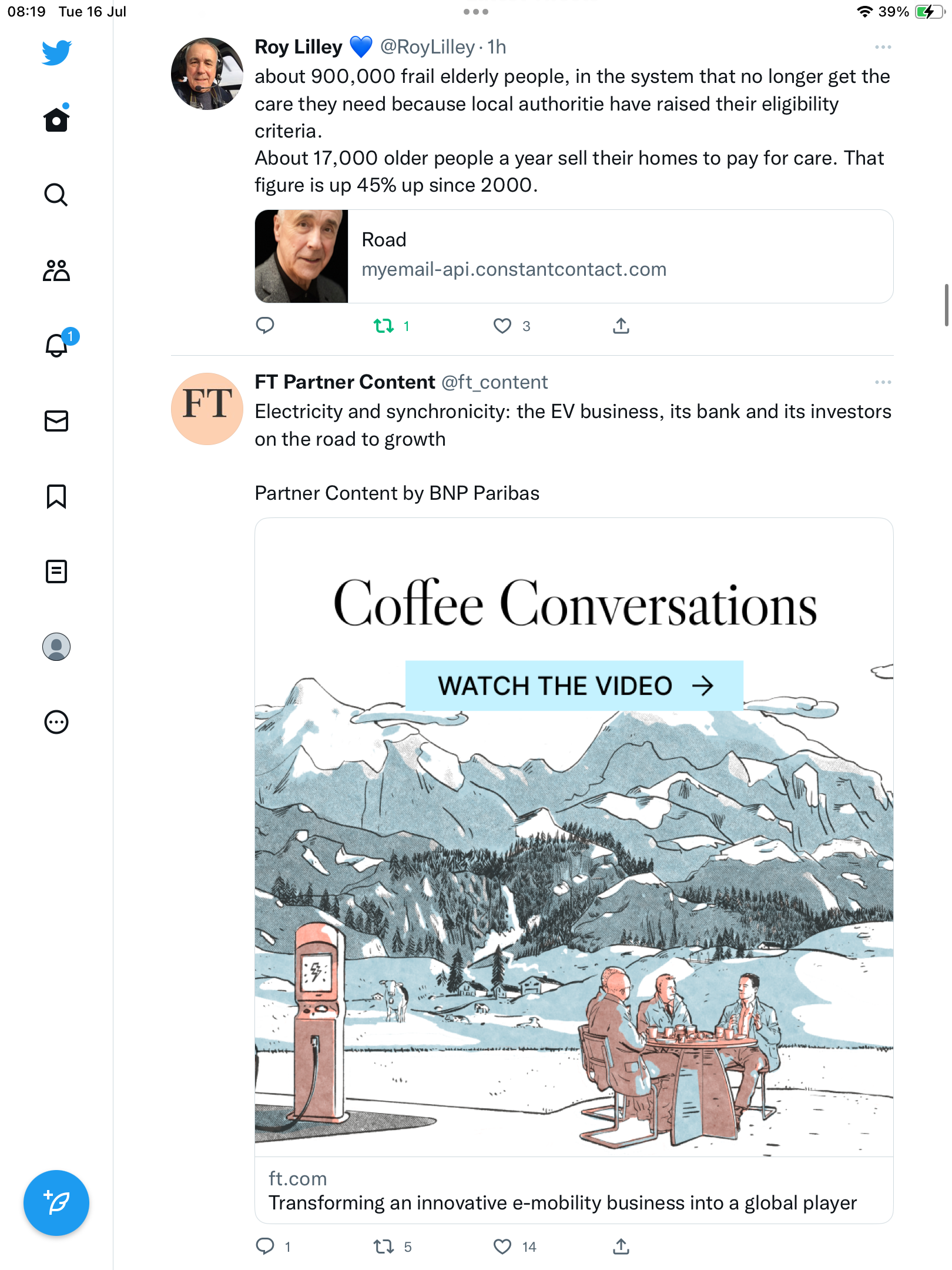
Task: Tap the Twitter bird logo
Action: pos(56,52)
